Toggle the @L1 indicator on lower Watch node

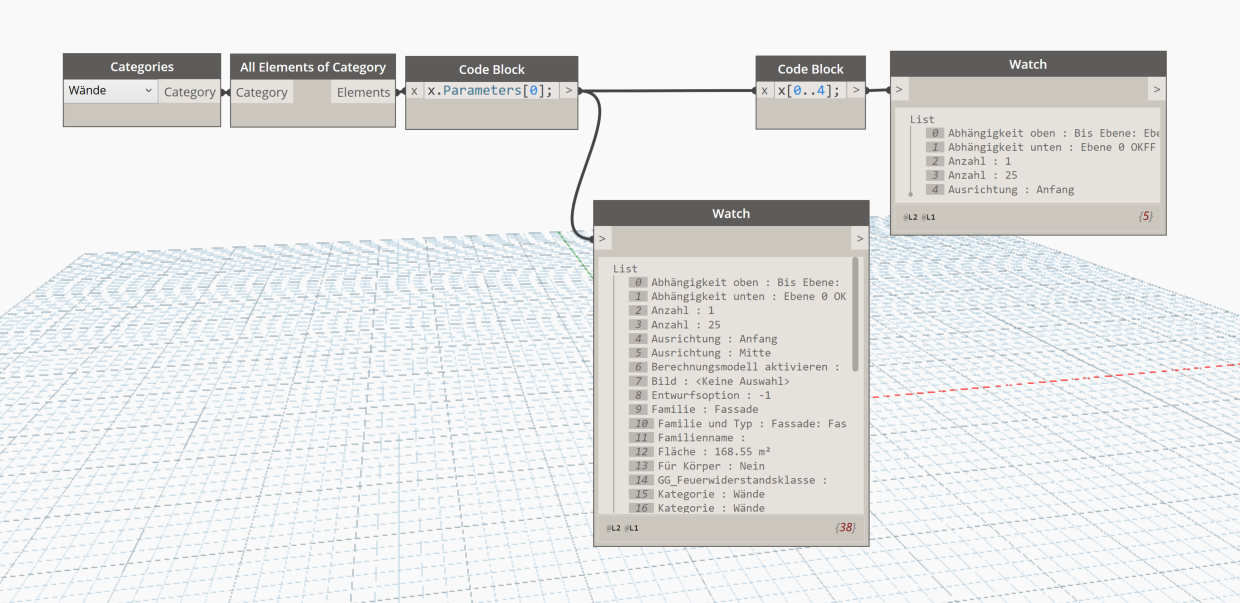point(630,527)
